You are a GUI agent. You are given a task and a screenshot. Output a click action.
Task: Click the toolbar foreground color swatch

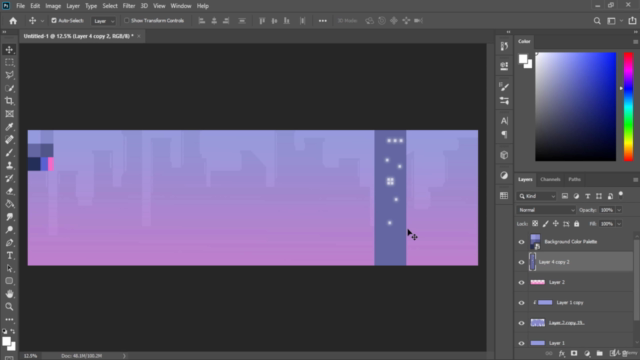(7, 342)
